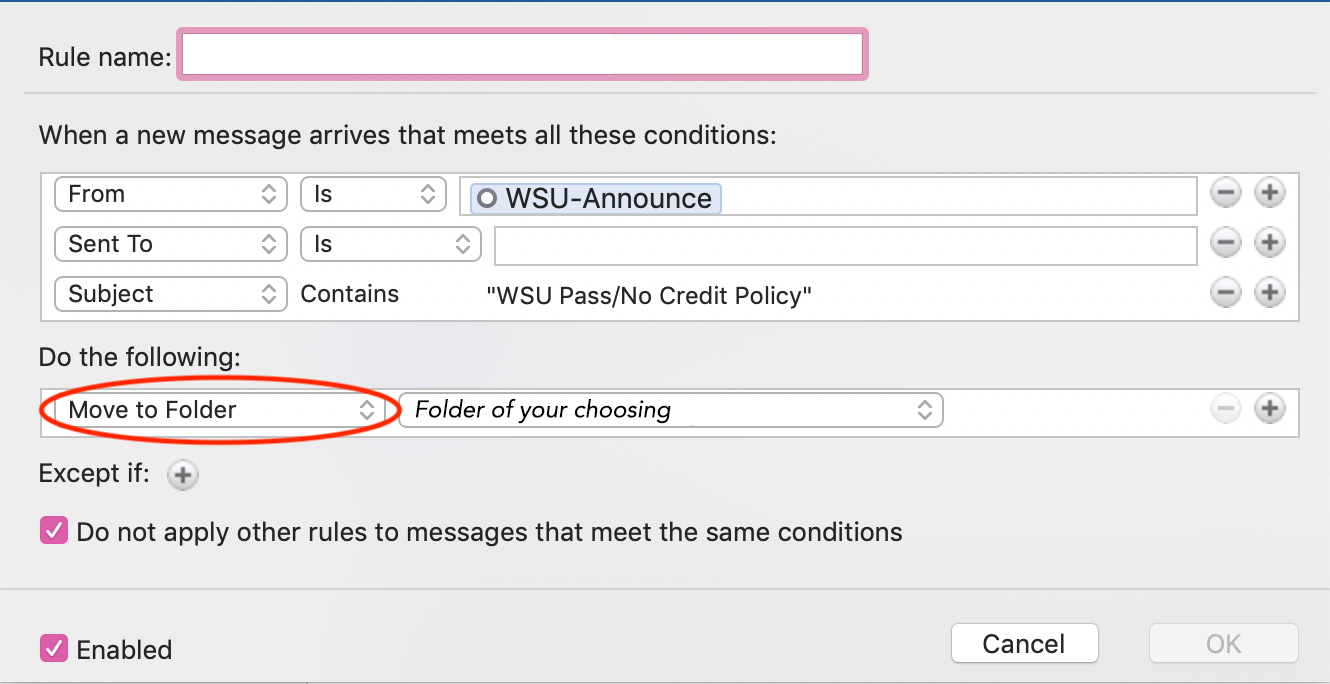Open the Is operator dropdown for Sent To
This screenshot has height=684, width=1330.
point(391,244)
